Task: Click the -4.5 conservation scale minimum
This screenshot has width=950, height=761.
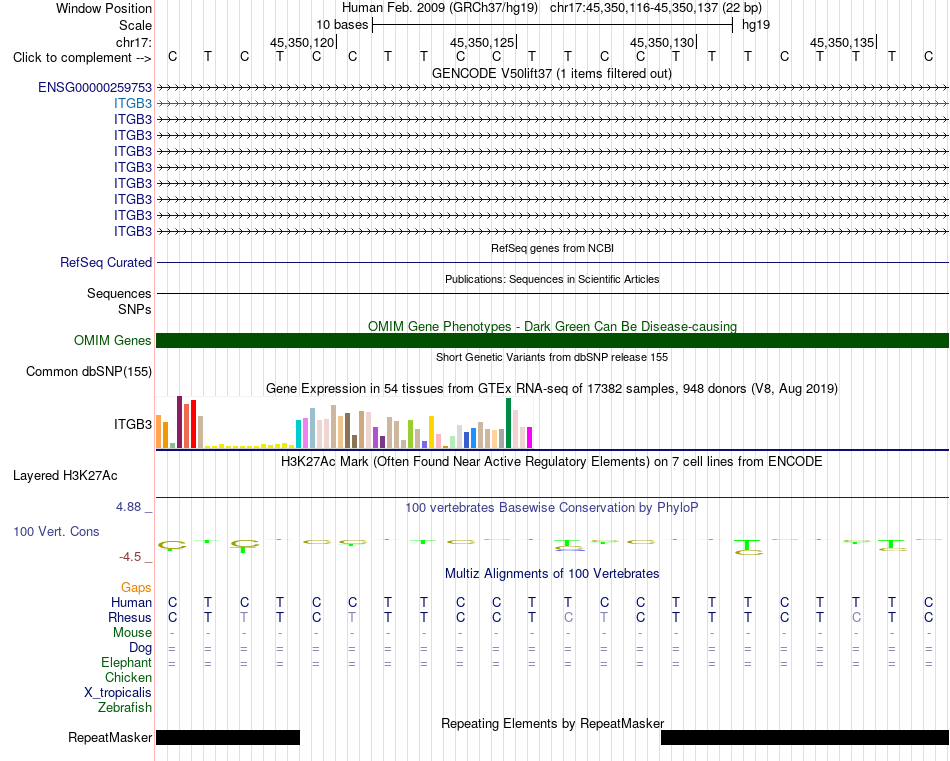Action: pos(130,557)
